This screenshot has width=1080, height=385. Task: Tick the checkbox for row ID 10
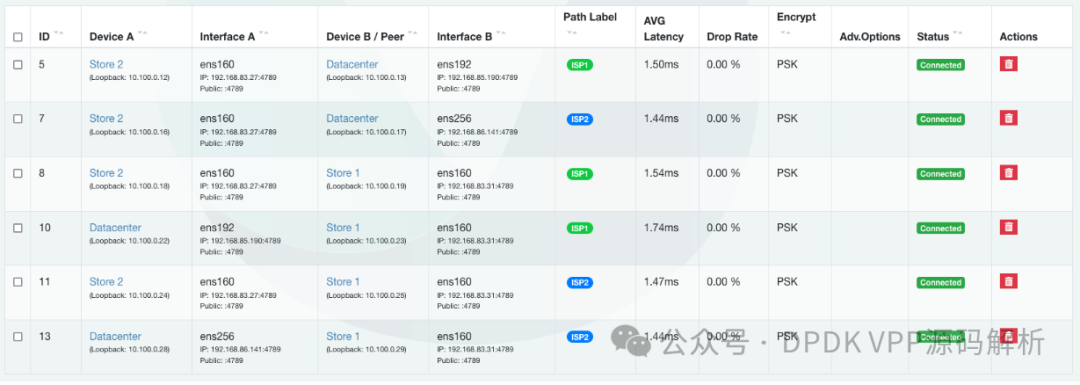18,228
